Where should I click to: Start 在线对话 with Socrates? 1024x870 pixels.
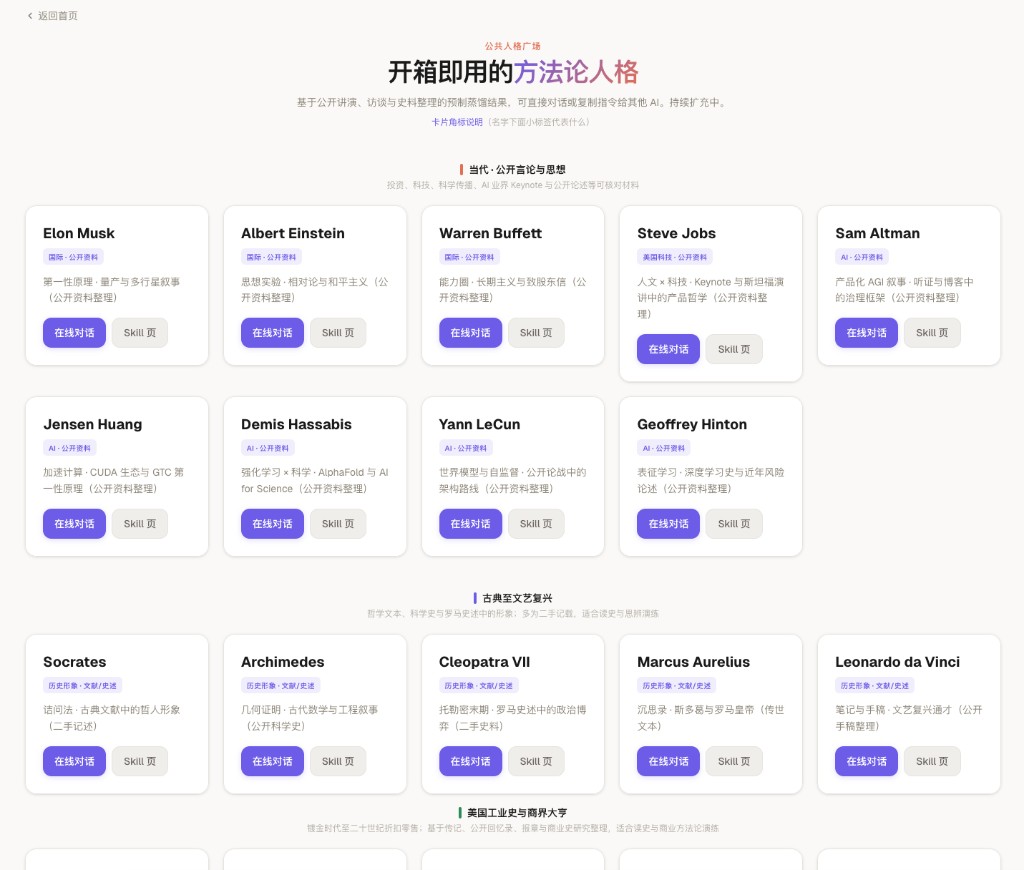tap(74, 761)
